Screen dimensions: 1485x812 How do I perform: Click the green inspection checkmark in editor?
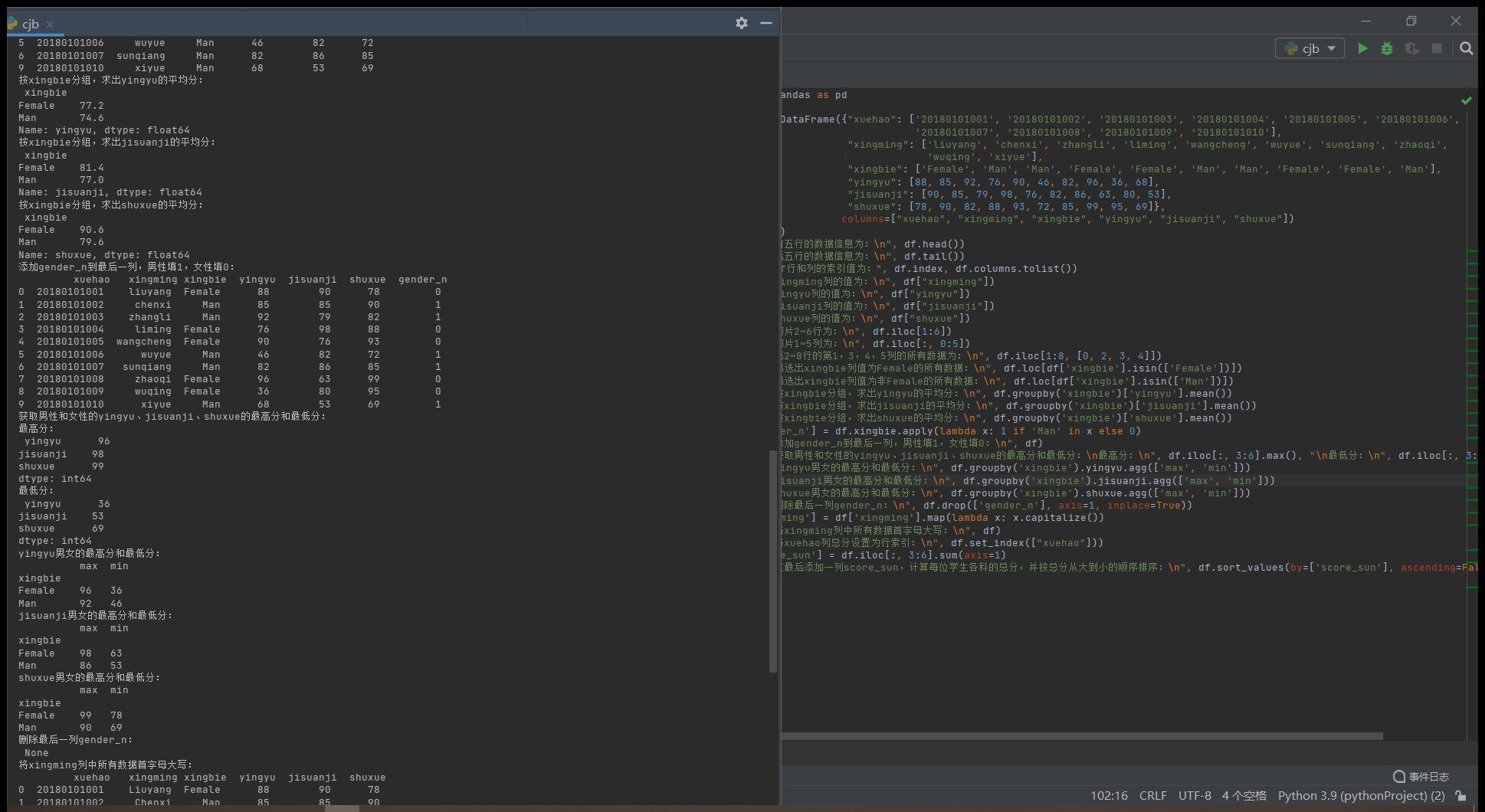click(x=1466, y=100)
